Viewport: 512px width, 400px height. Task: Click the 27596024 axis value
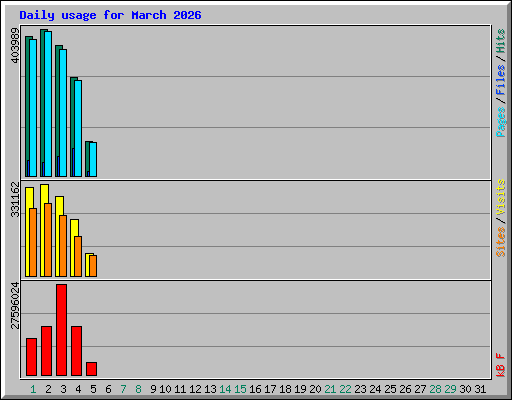click(x=15, y=306)
